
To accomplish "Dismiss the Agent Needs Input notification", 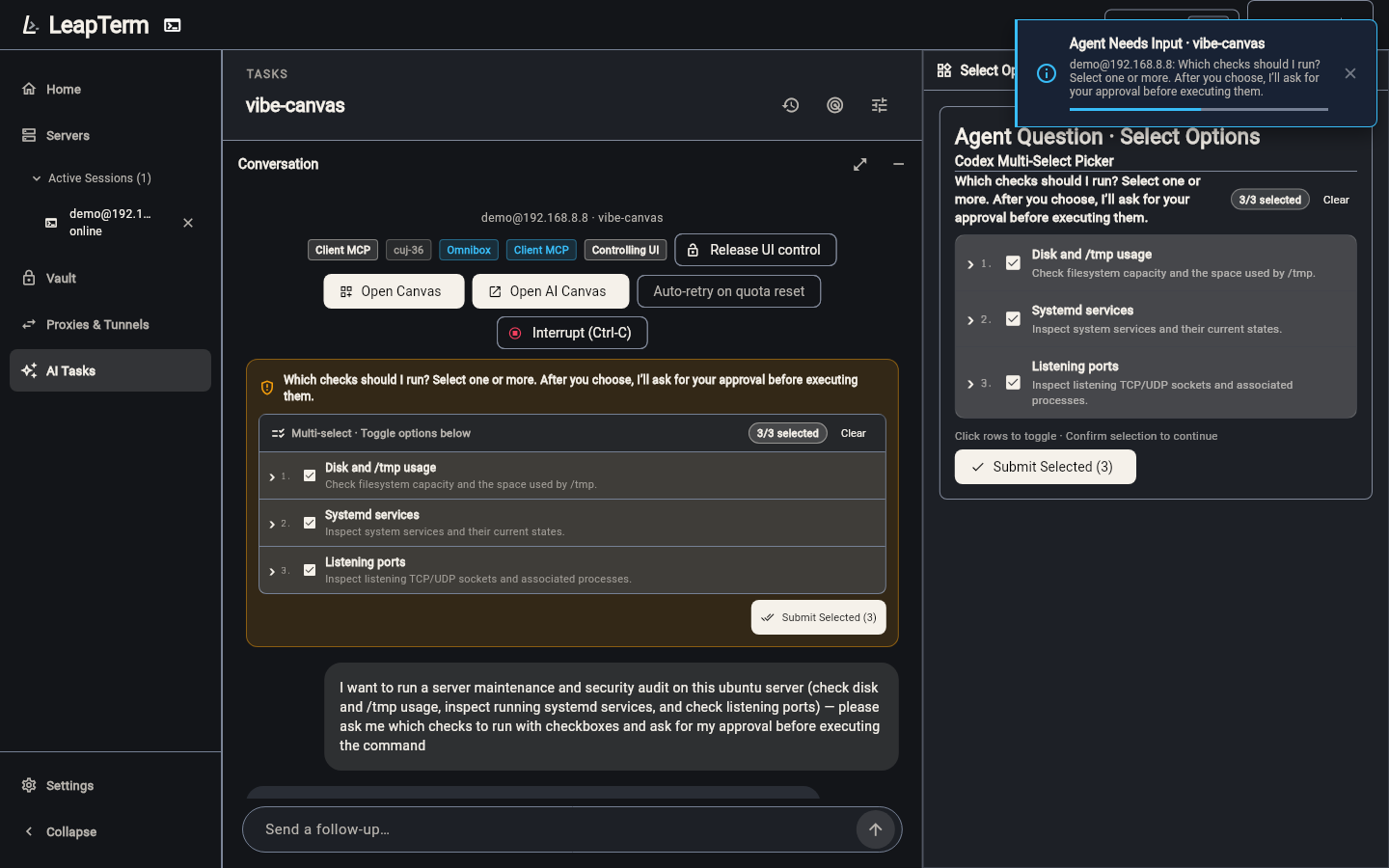I will (1350, 73).
